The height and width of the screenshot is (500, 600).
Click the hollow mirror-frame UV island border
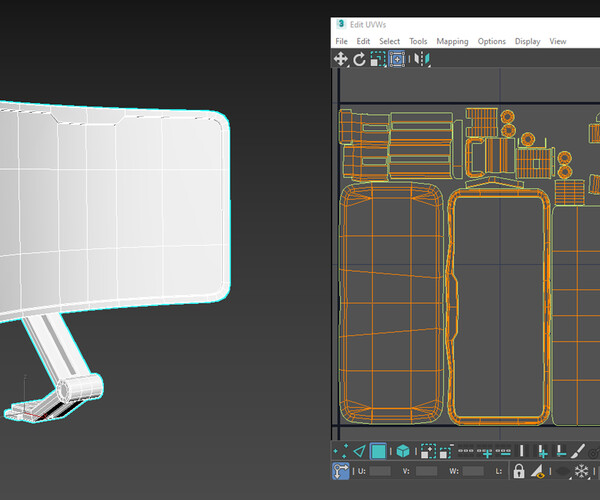click(x=547, y=306)
